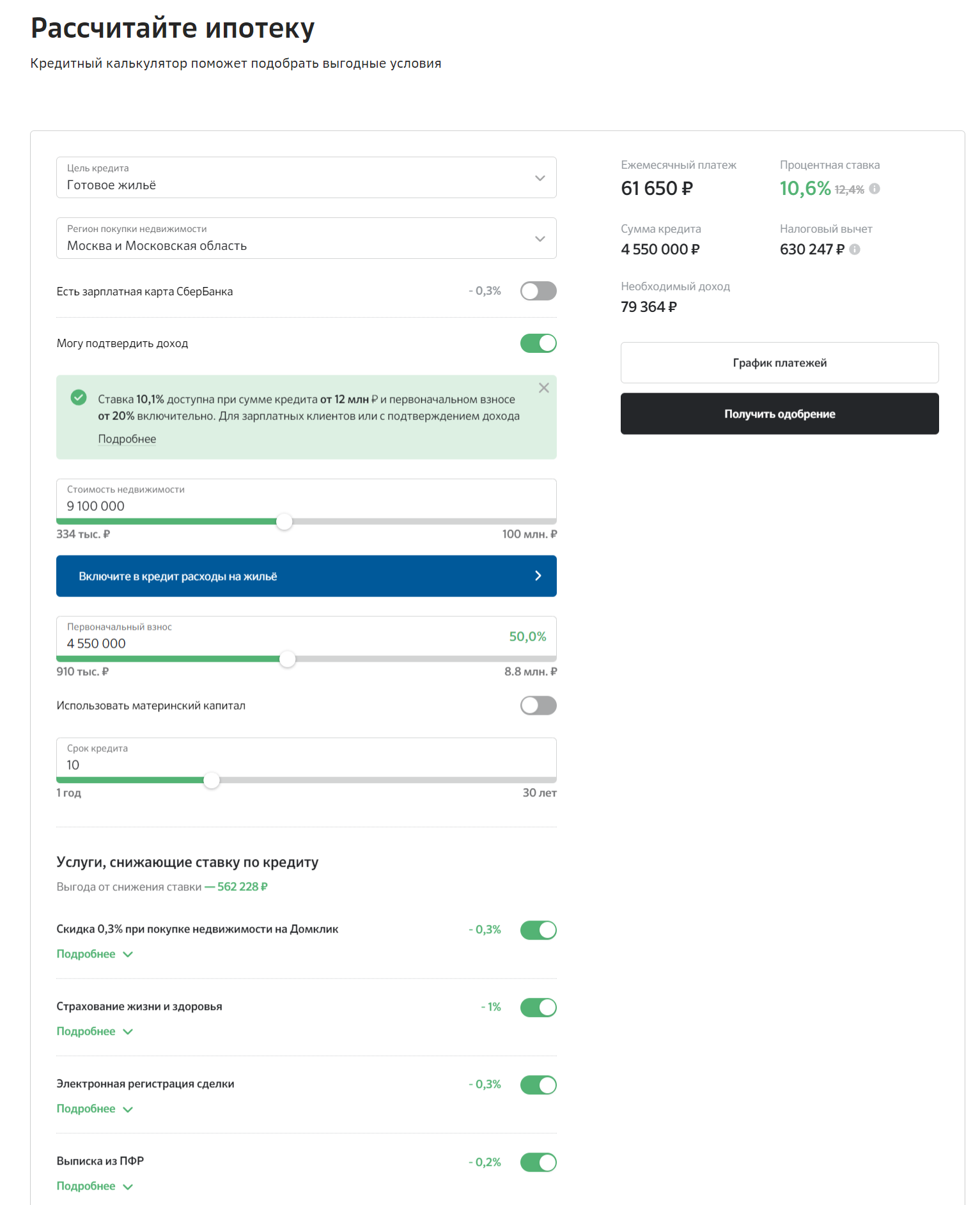Open the 'График платежей' payment schedule
Screen dimensions: 980x1205
tap(779, 363)
